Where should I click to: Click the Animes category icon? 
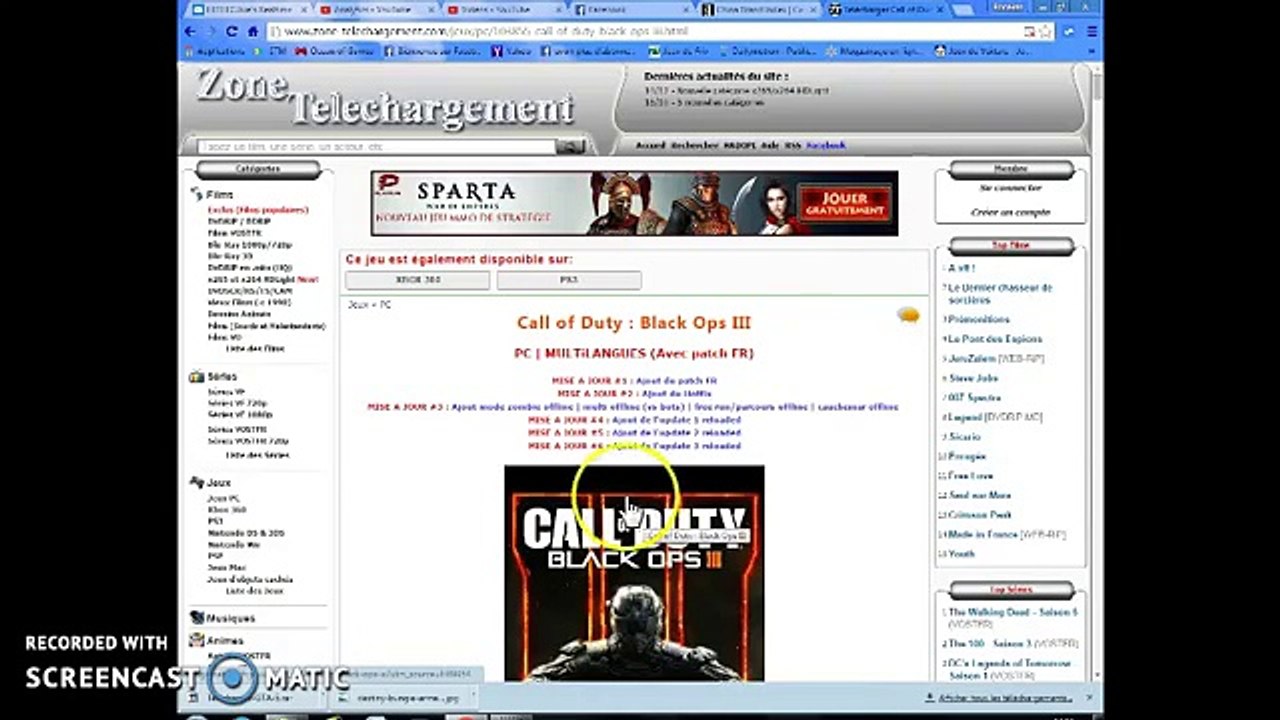(196, 640)
